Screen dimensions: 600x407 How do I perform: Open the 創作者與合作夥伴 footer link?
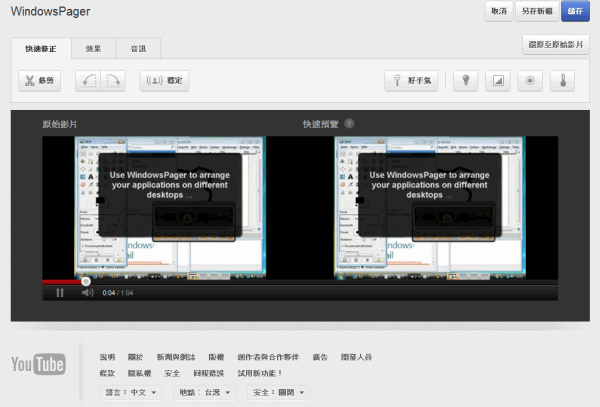[268, 357]
